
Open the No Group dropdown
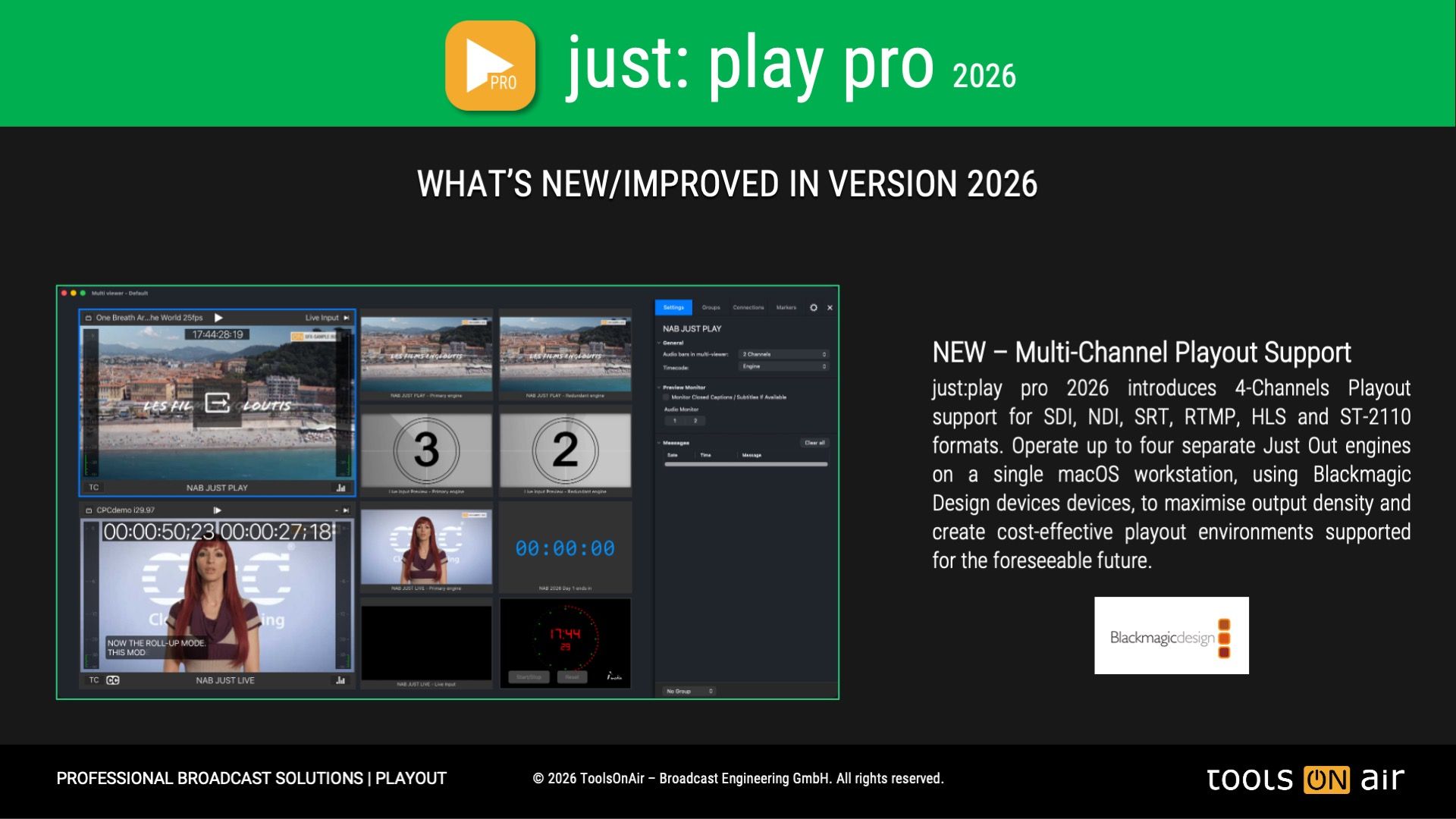(x=689, y=691)
